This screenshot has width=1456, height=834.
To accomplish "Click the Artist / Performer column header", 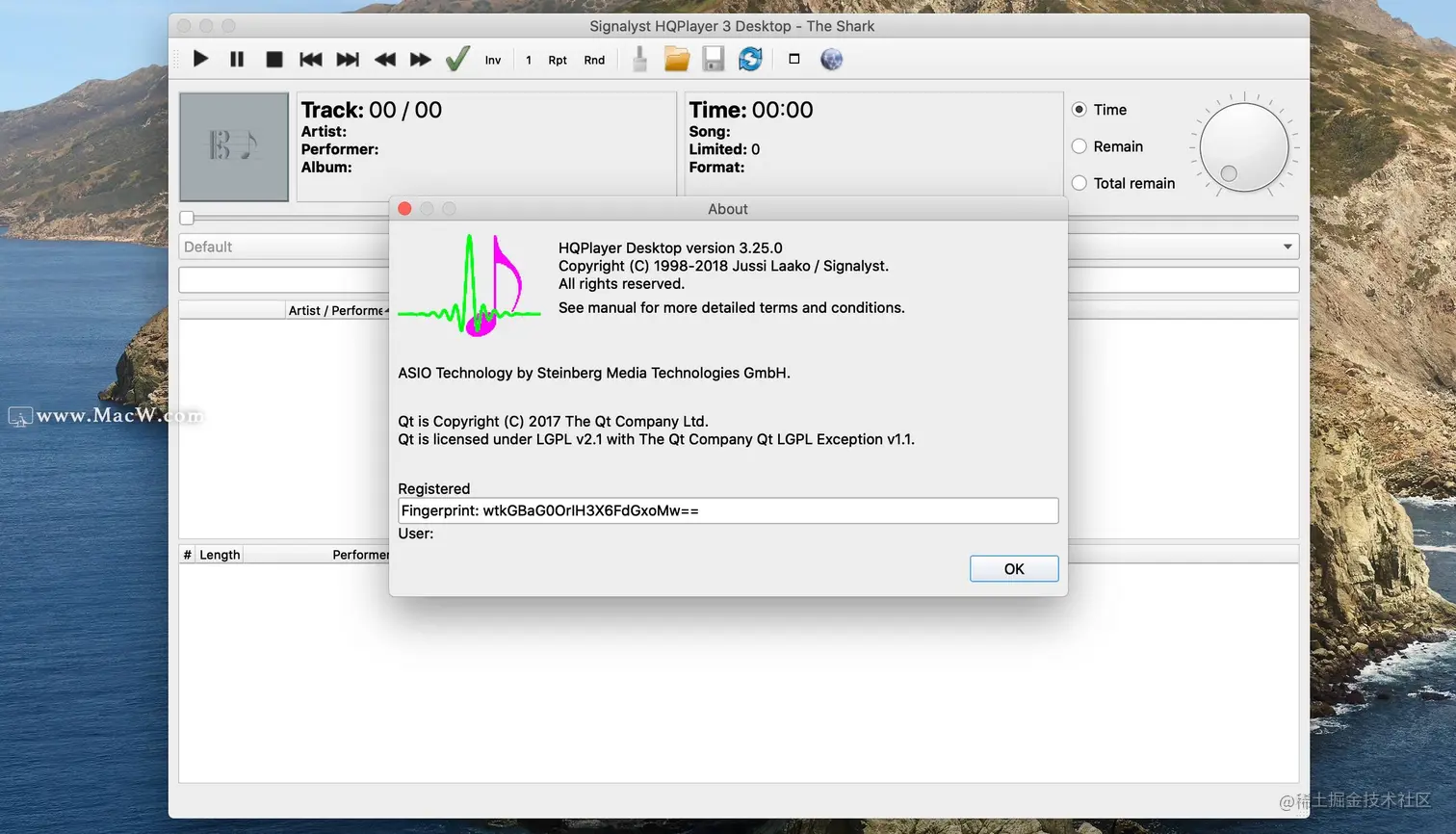I will (x=338, y=310).
